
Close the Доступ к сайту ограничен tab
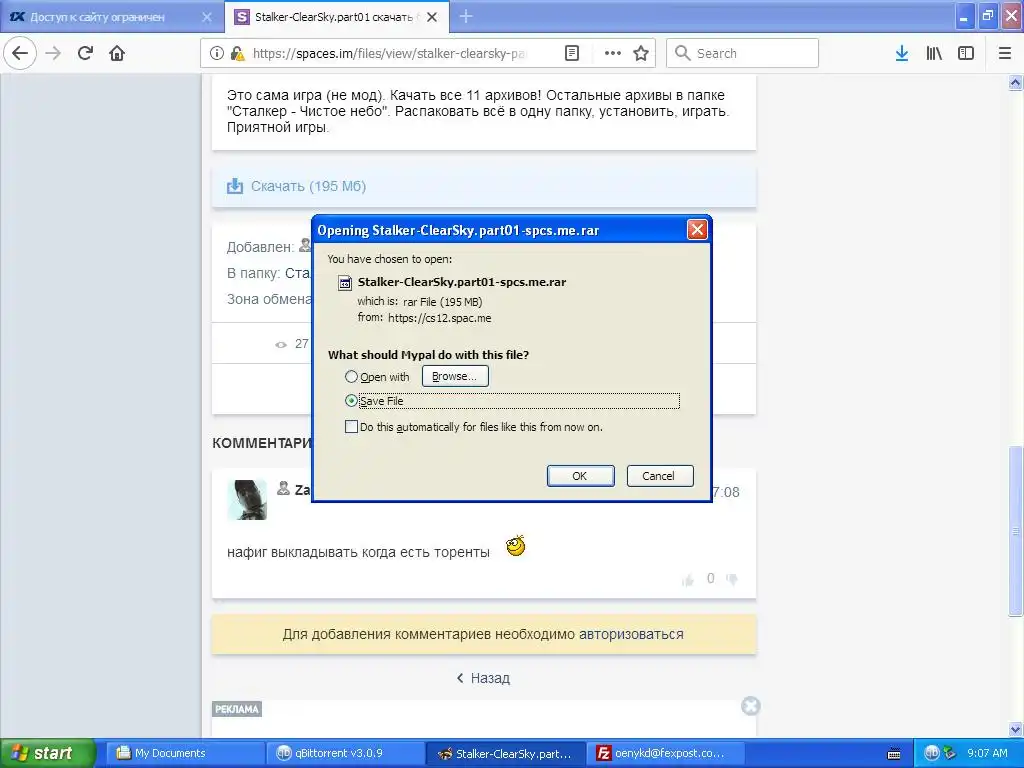(x=207, y=17)
